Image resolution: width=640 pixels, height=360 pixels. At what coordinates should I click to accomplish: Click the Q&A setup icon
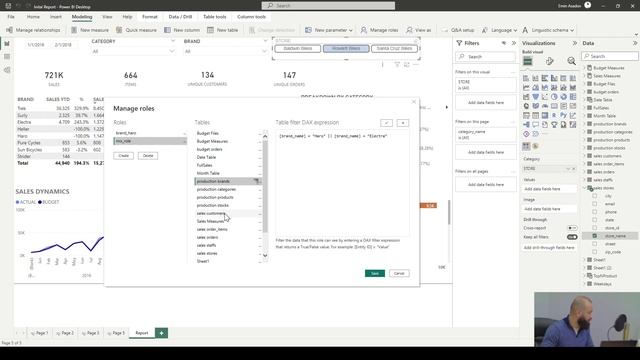coord(445,30)
